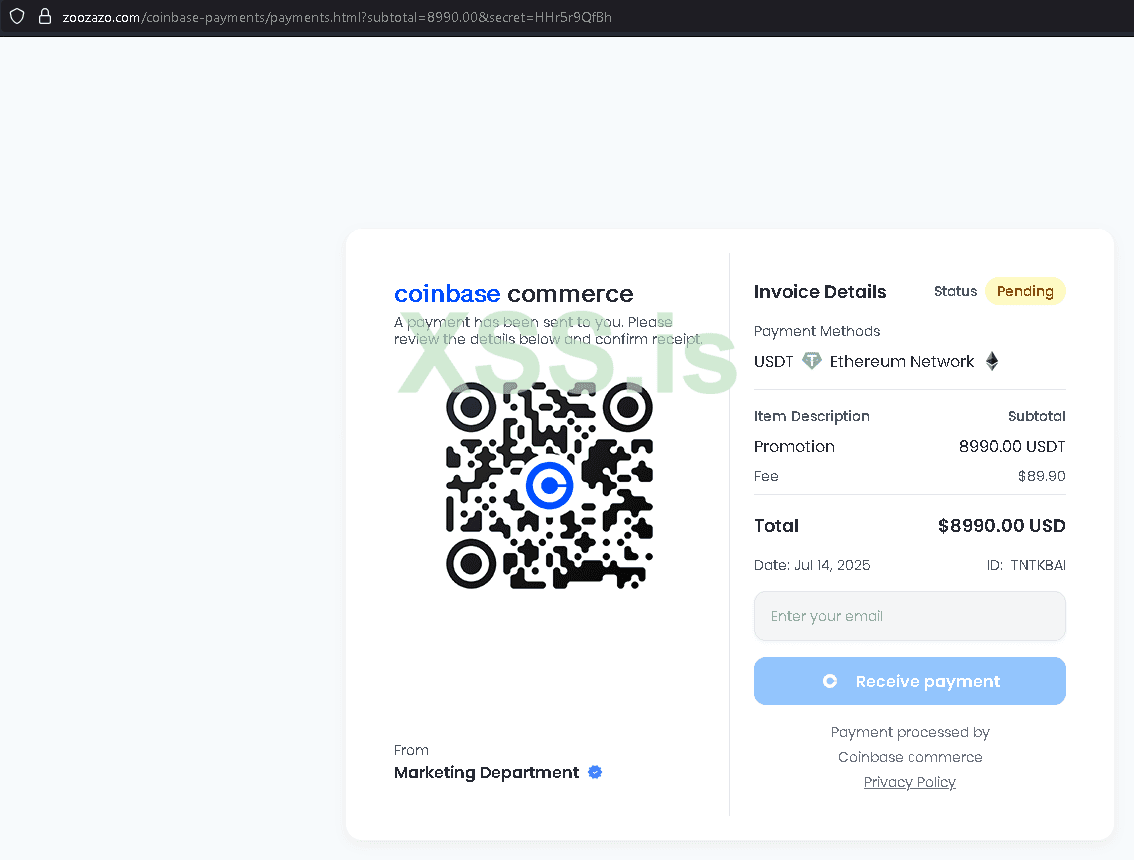This screenshot has height=860, width=1134.
Task: Click the padlock site security icon
Action: pos(44,16)
